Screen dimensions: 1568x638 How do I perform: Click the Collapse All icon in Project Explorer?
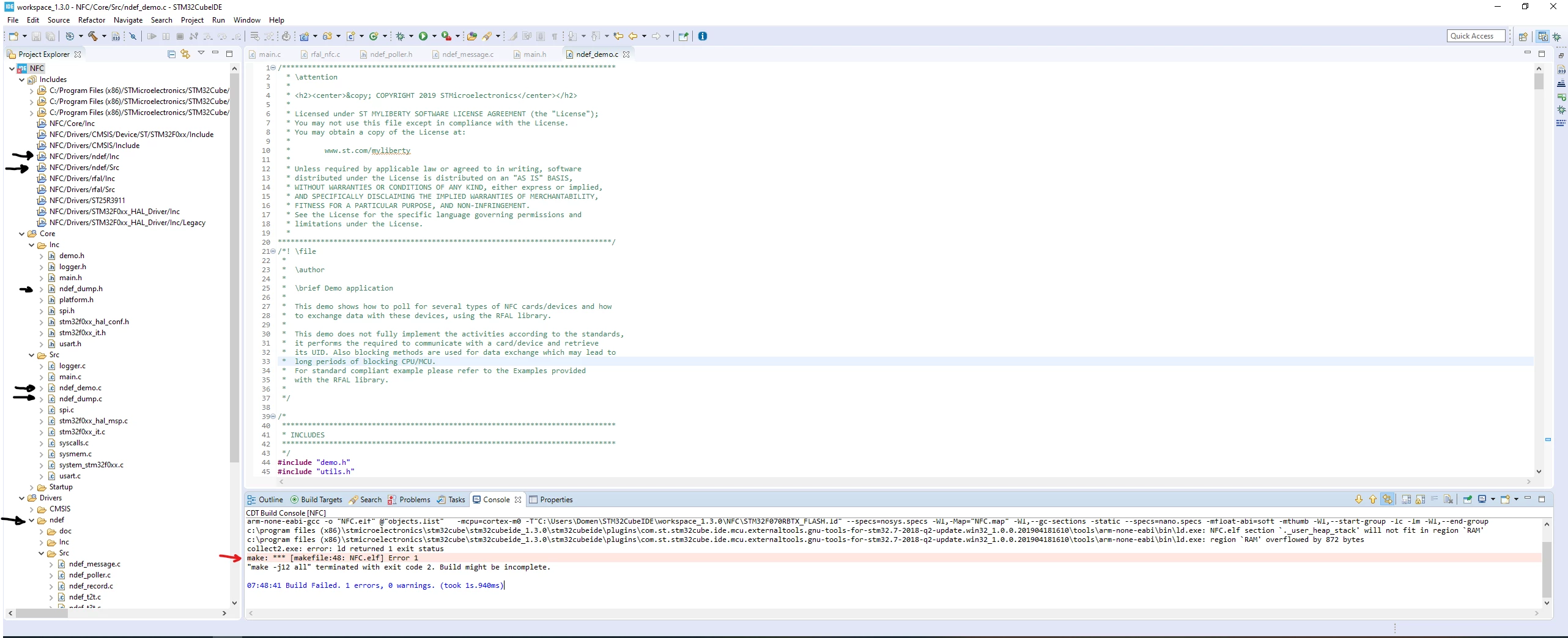[x=171, y=54]
